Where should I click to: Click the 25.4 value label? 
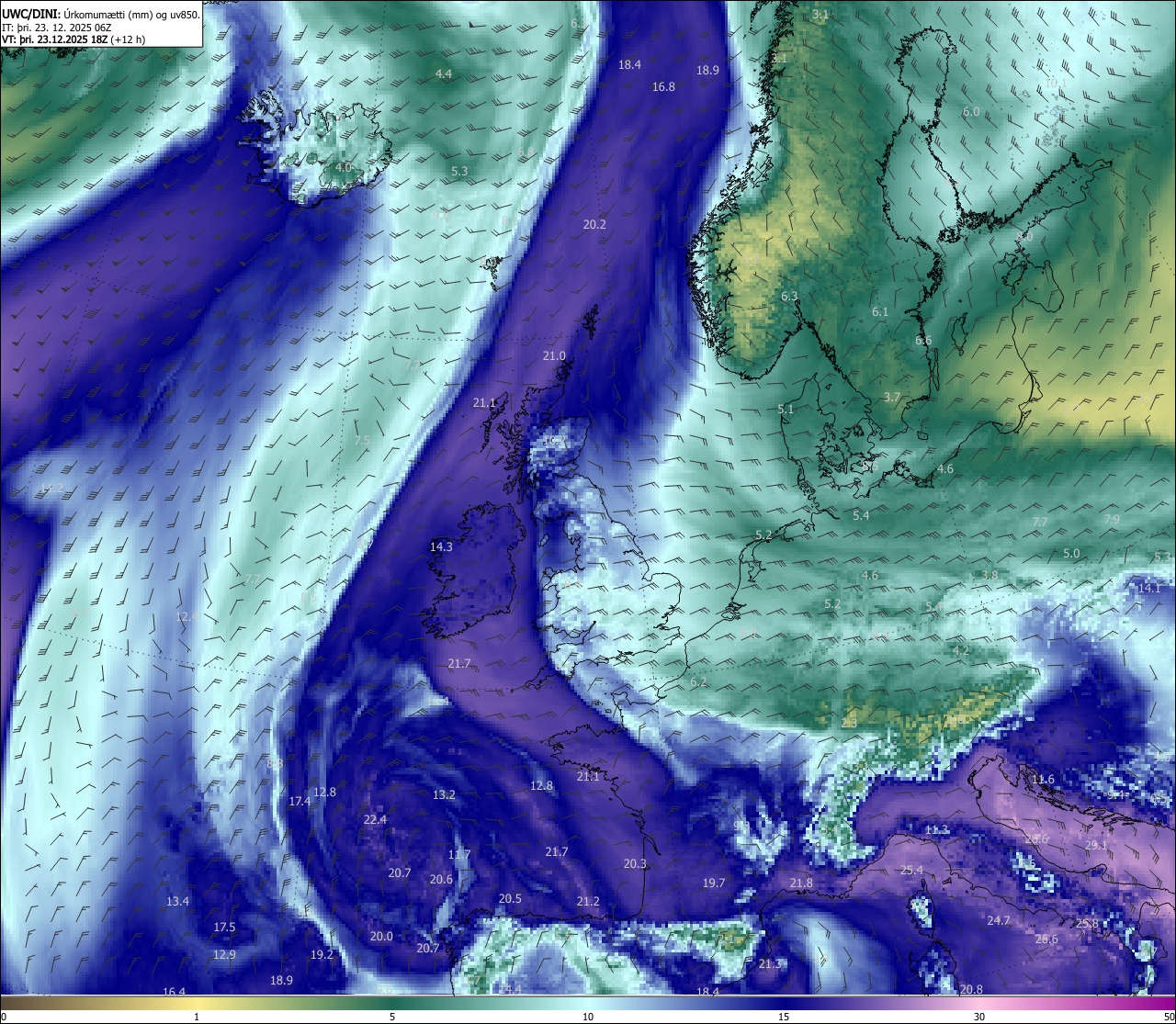pos(911,870)
